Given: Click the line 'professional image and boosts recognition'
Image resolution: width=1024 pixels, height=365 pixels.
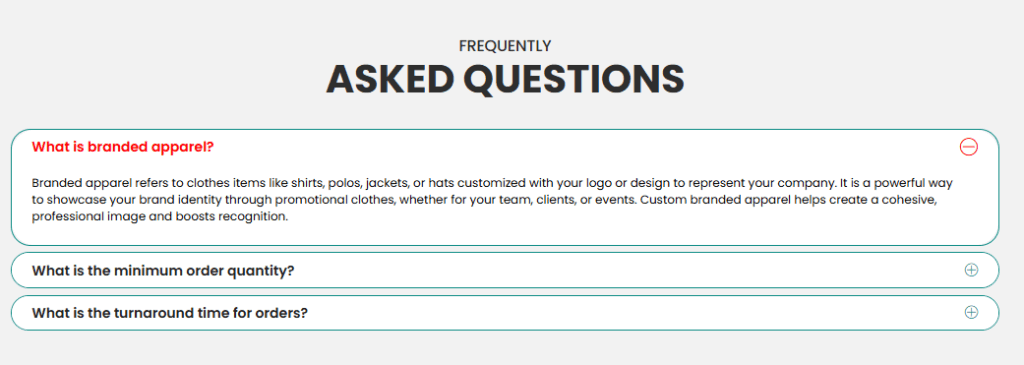Looking at the screenshot, I should click(x=160, y=217).
